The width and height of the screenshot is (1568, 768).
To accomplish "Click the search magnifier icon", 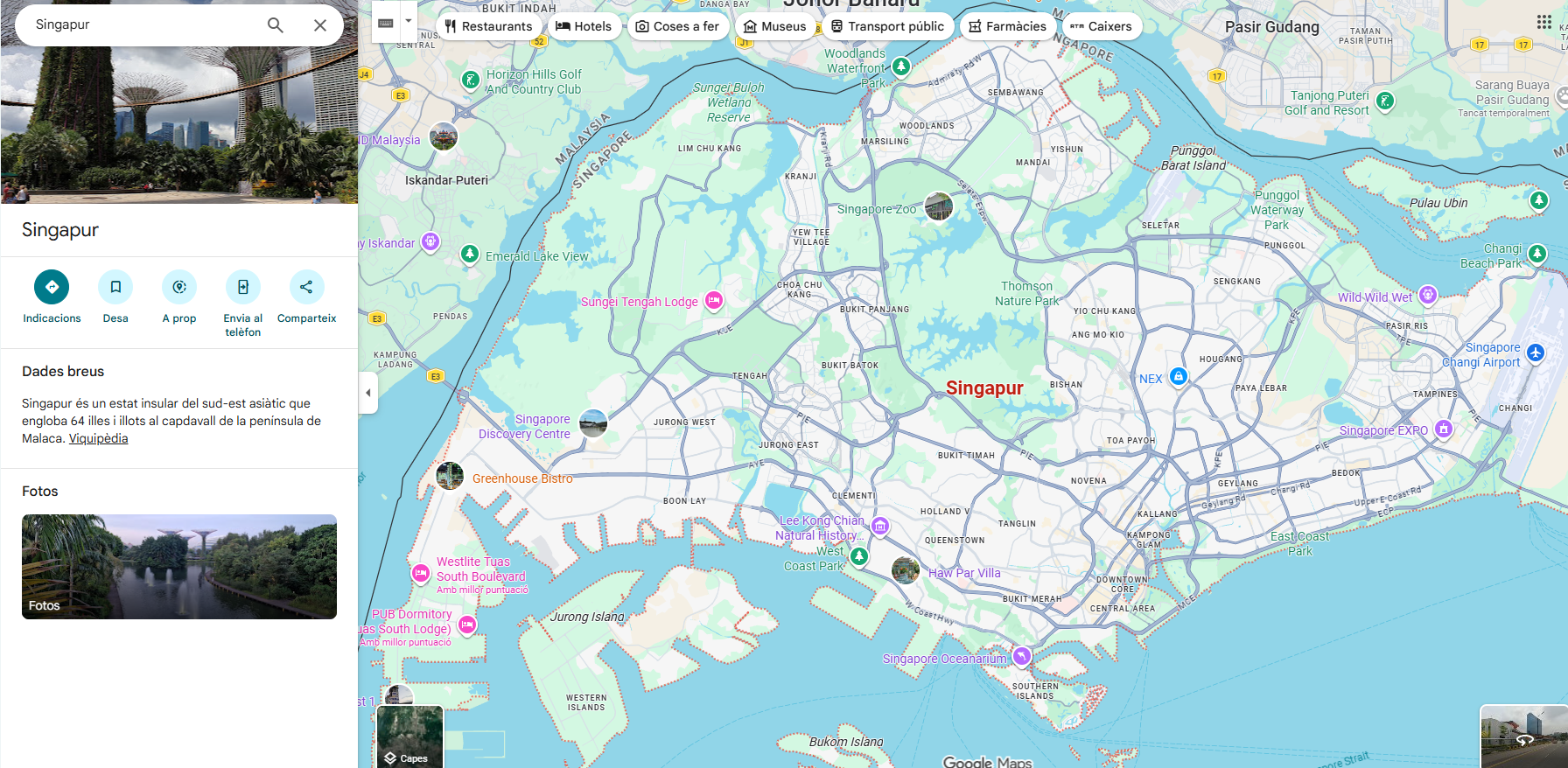I will click(x=275, y=25).
